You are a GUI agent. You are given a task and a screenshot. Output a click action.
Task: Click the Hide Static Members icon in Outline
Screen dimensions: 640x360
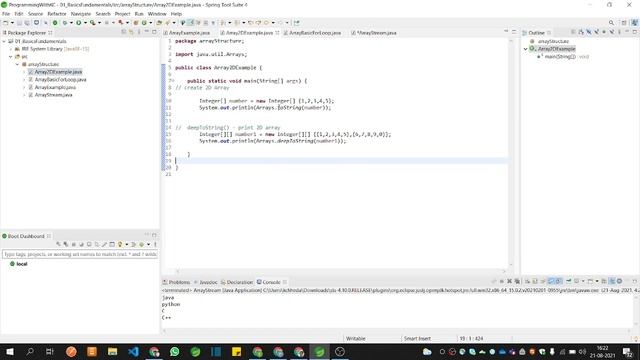tap(596, 32)
